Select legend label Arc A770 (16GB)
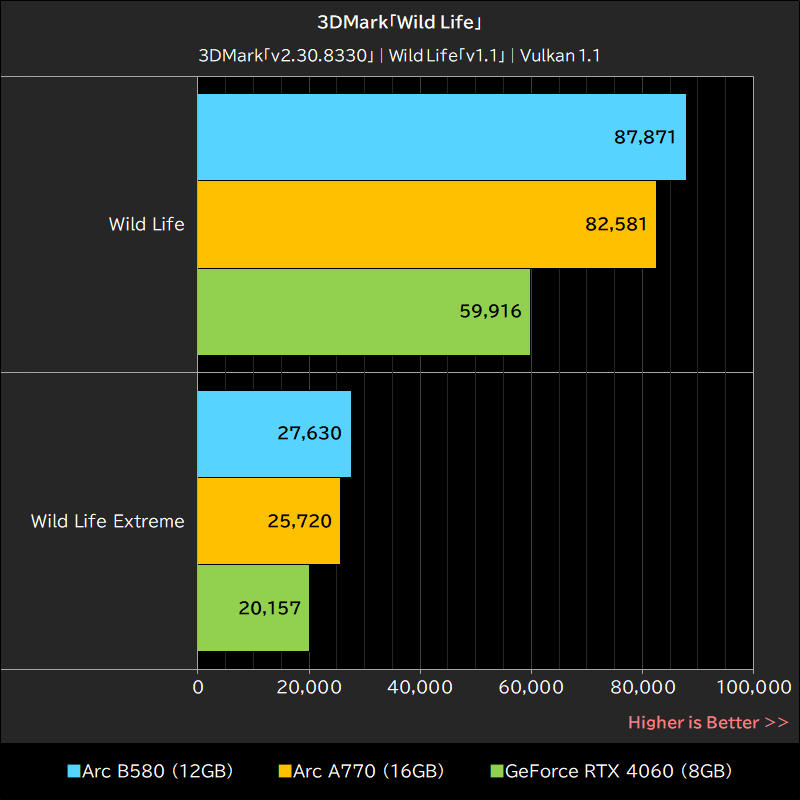Viewport: 800px width, 800px height. (x=368, y=771)
